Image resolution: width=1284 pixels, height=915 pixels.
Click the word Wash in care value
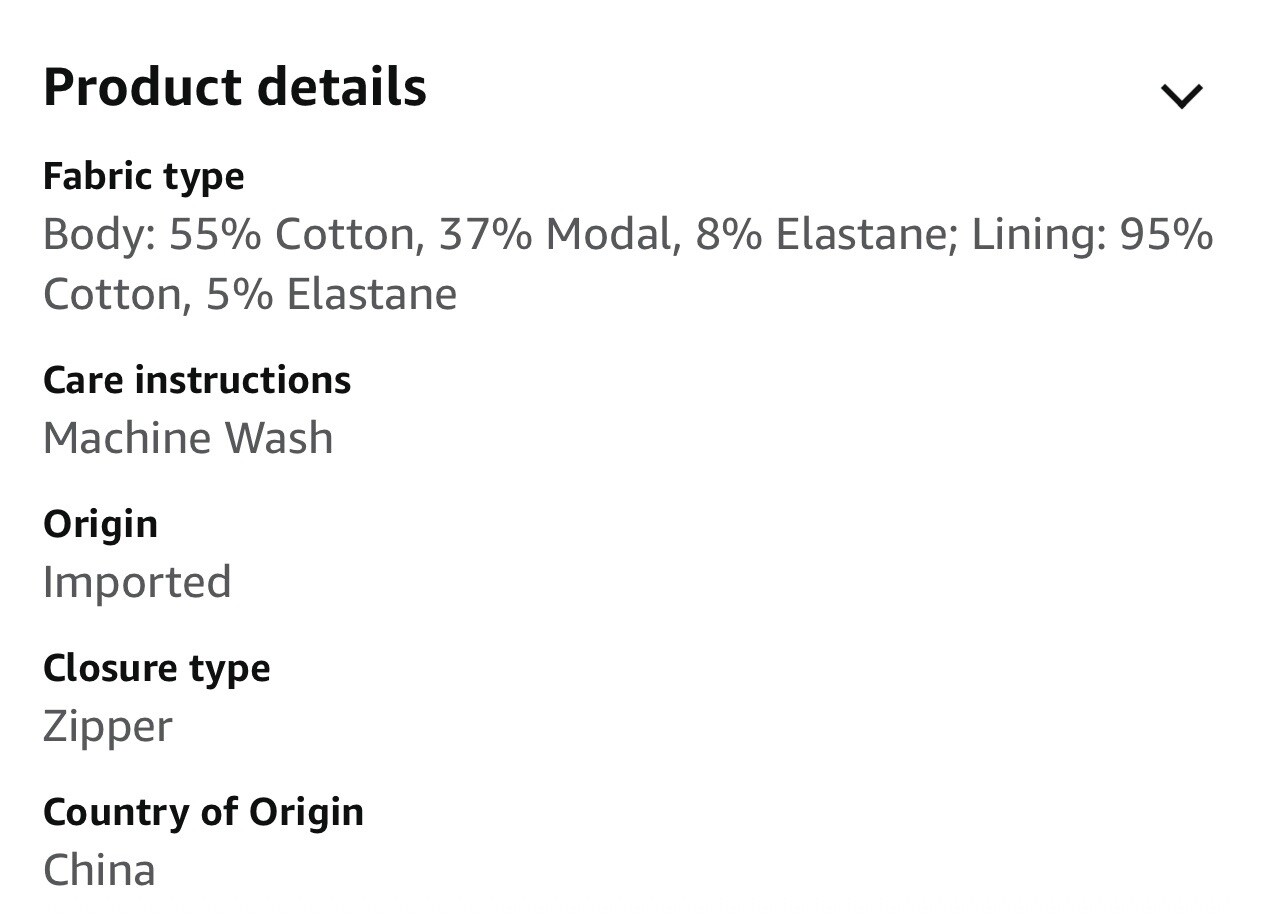(x=278, y=438)
